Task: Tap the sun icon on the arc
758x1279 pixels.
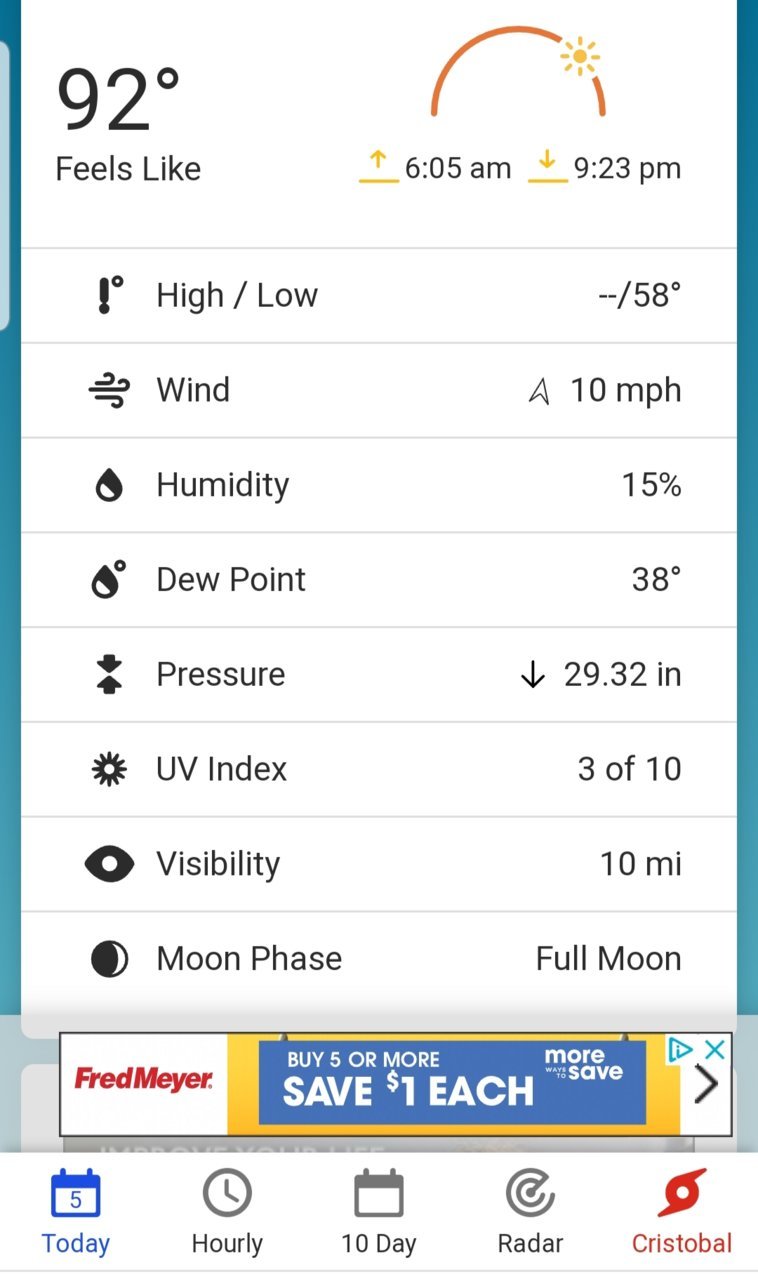Action: [x=579, y=57]
